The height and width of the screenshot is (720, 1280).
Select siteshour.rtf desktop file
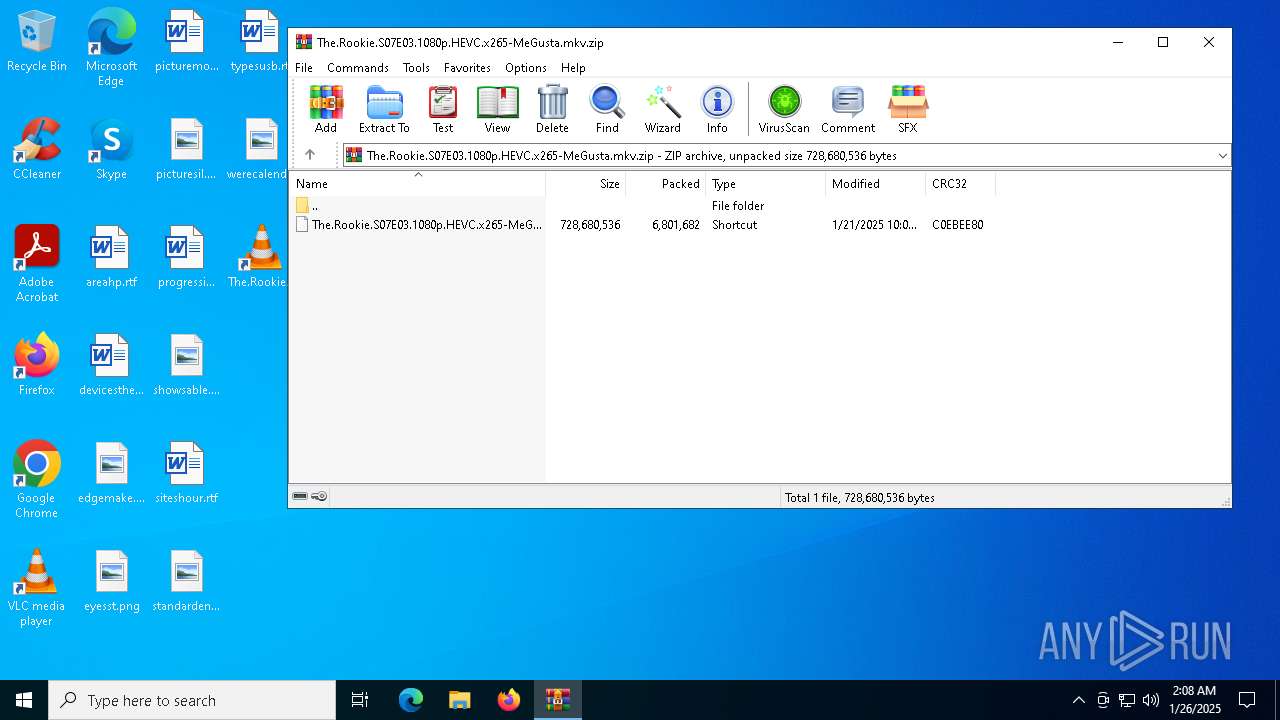[x=186, y=473]
